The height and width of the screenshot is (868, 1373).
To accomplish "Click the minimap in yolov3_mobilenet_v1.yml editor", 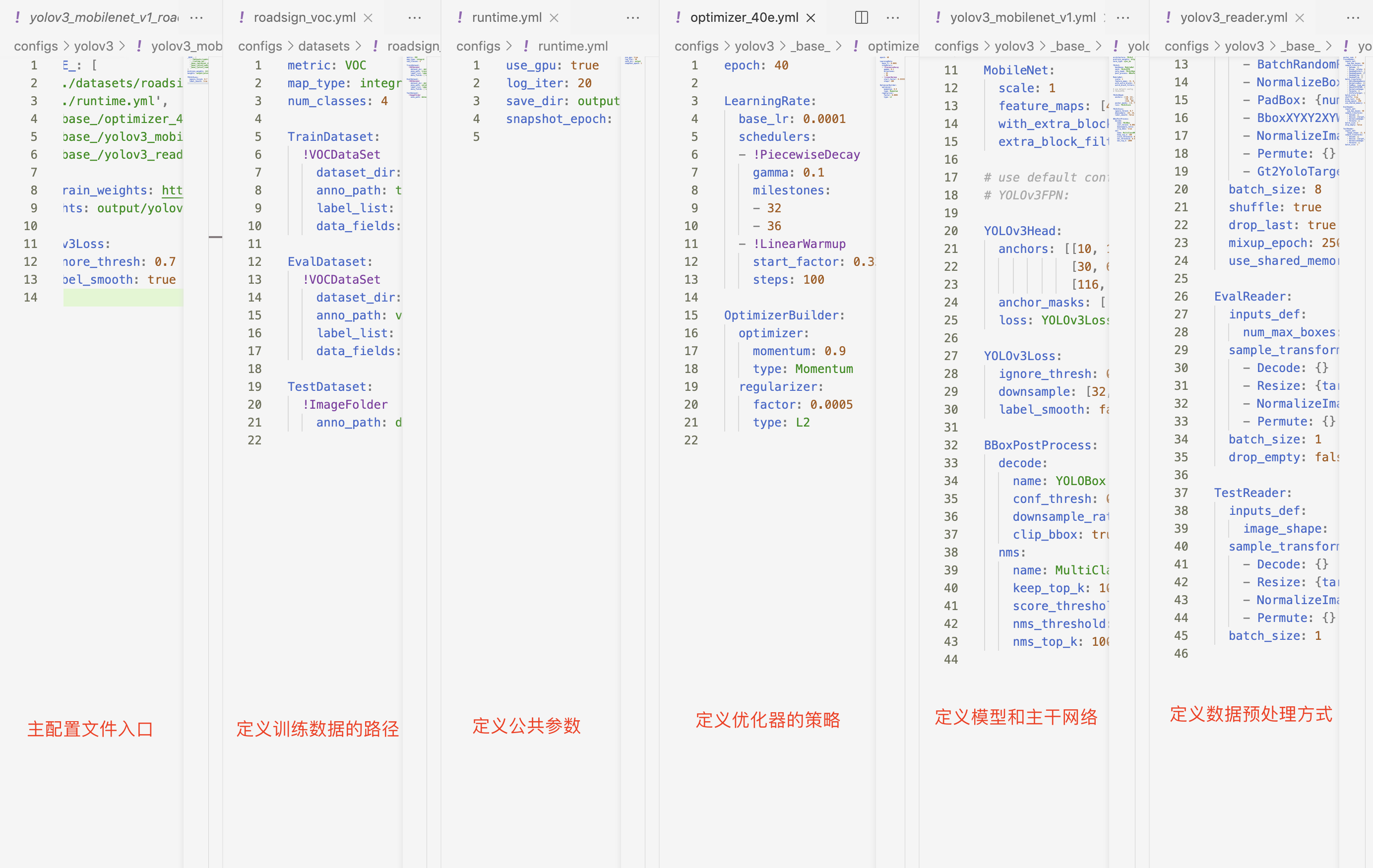I will (1123, 100).
